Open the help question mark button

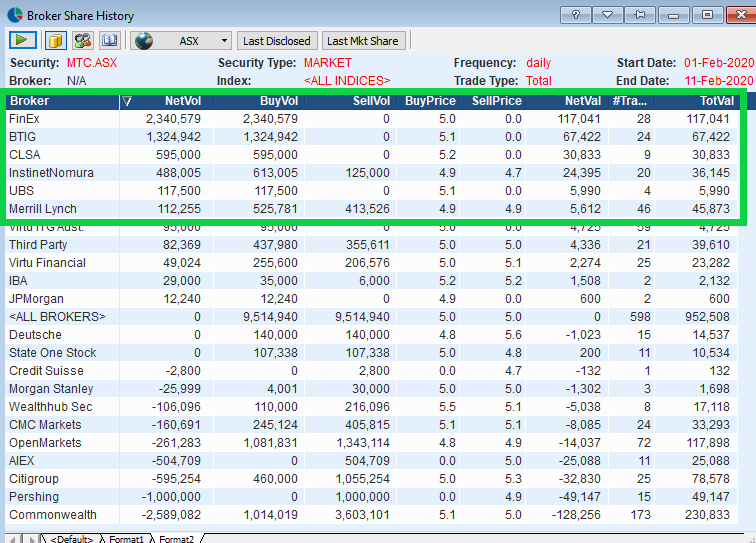[575, 15]
